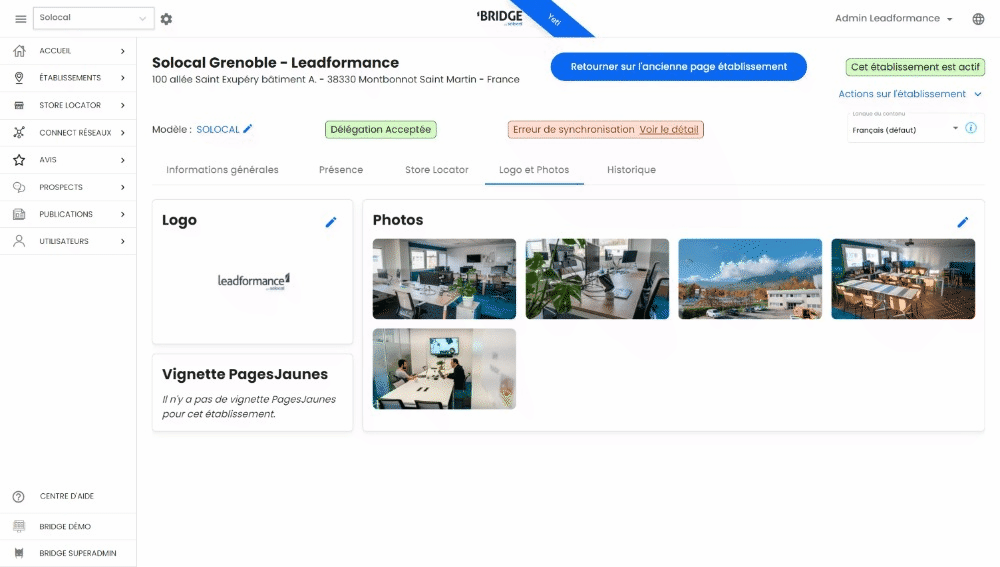This screenshot has width=1000, height=567.
Task: Click the Délégation Acceptée badge
Action: [381, 129]
